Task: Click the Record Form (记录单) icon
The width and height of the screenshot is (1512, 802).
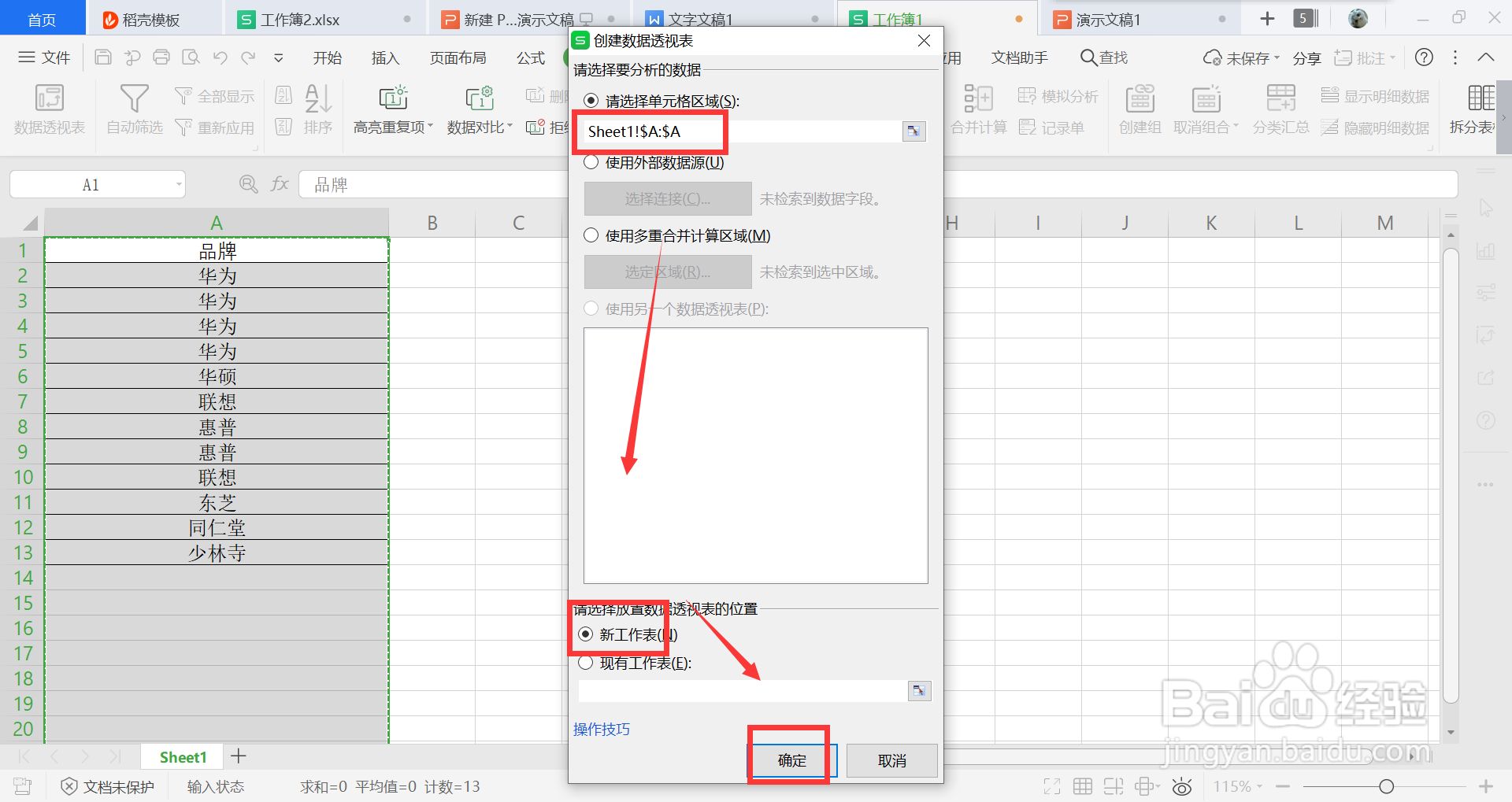Action: (1027, 128)
